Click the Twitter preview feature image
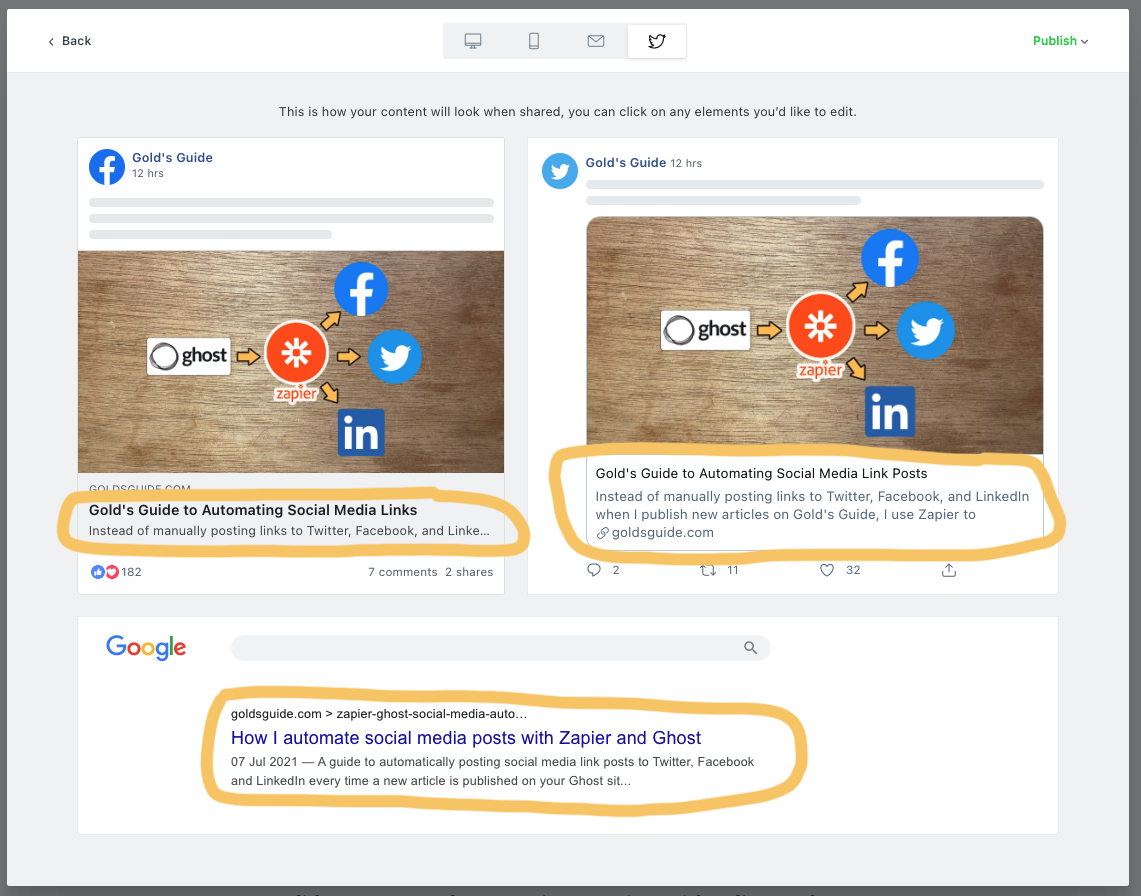This screenshot has width=1141, height=896. coord(815,336)
